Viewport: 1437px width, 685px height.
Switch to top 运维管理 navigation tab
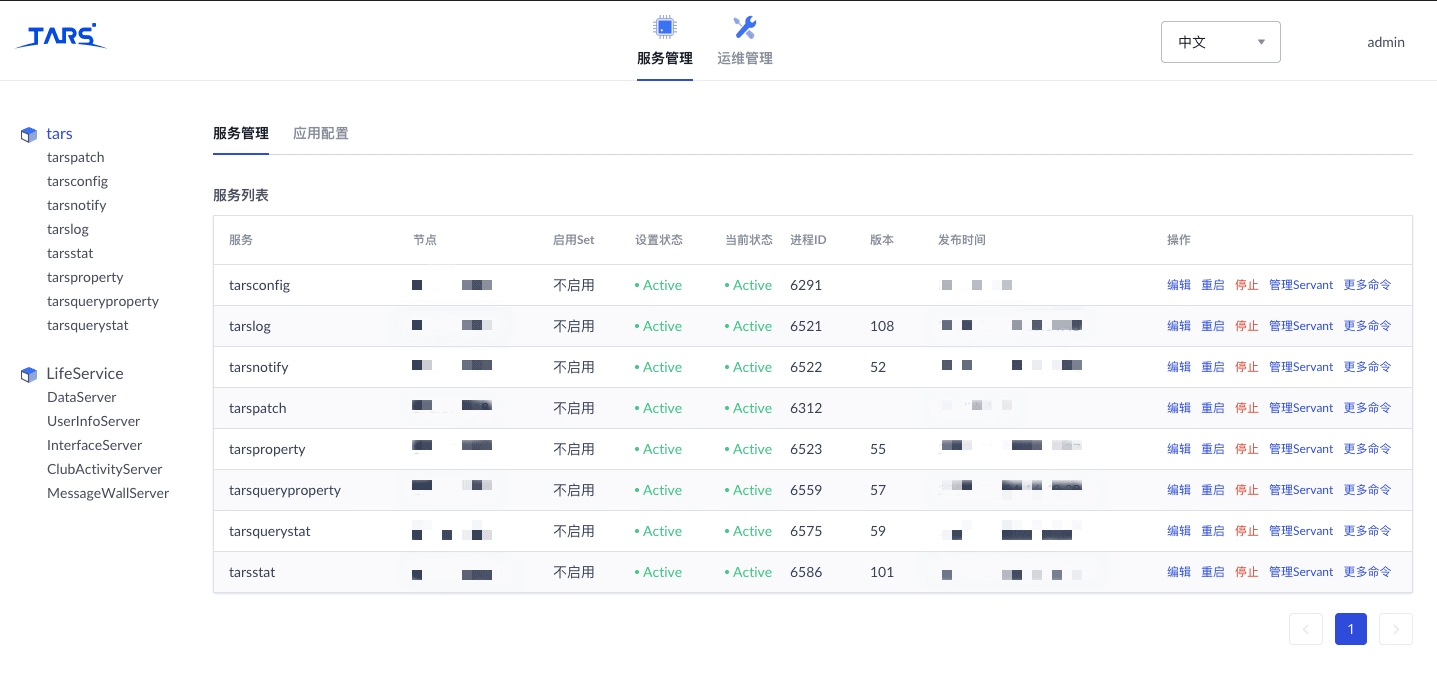point(745,58)
